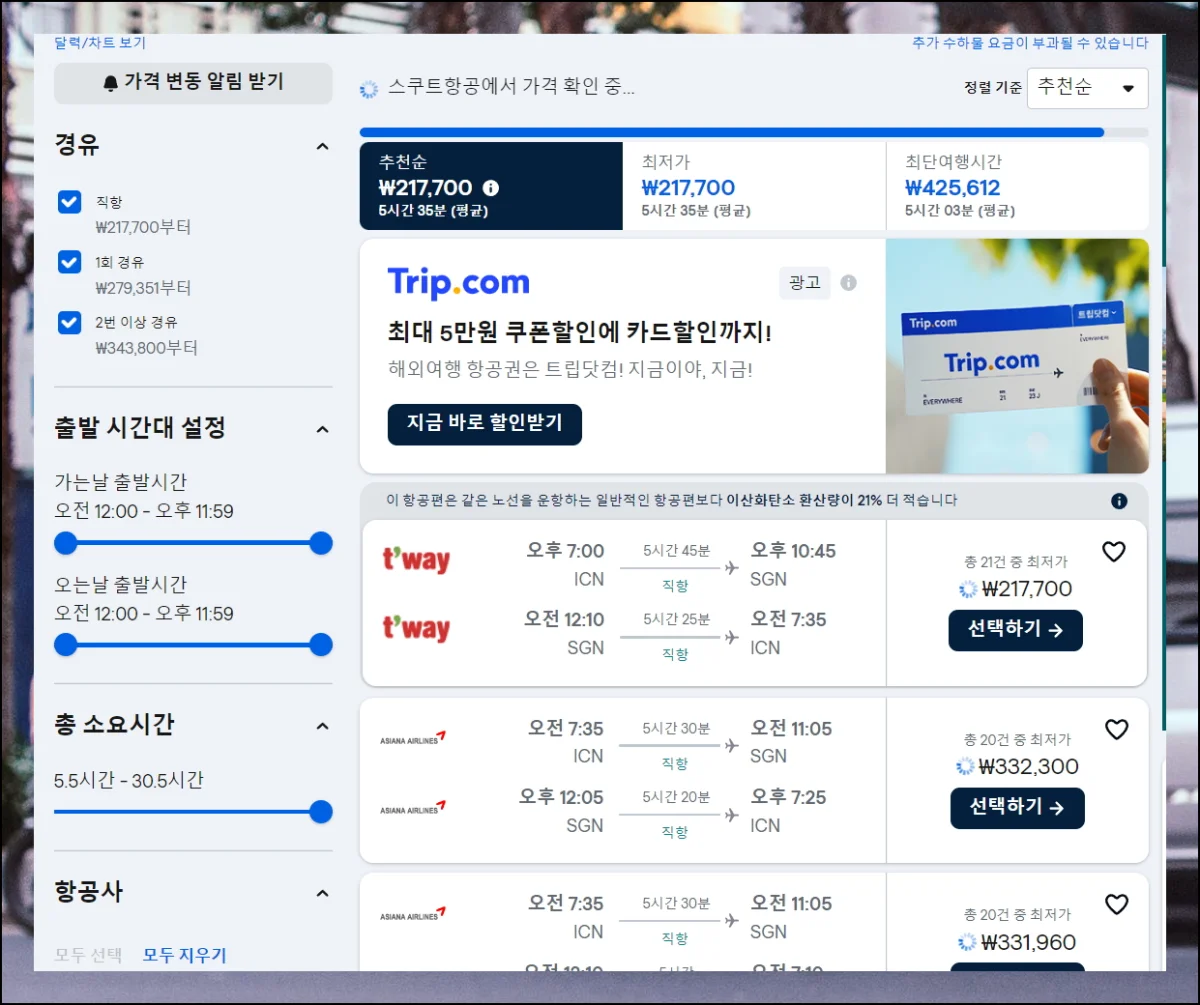Collapse the 총 소요시간 section
The width and height of the screenshot is (1200, 1005).
tap(322, 726)
